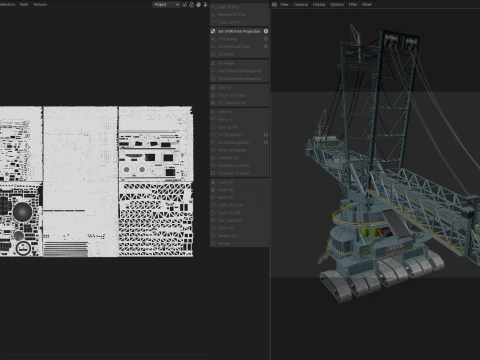Click the Align UV Islands button

(239, 150)
